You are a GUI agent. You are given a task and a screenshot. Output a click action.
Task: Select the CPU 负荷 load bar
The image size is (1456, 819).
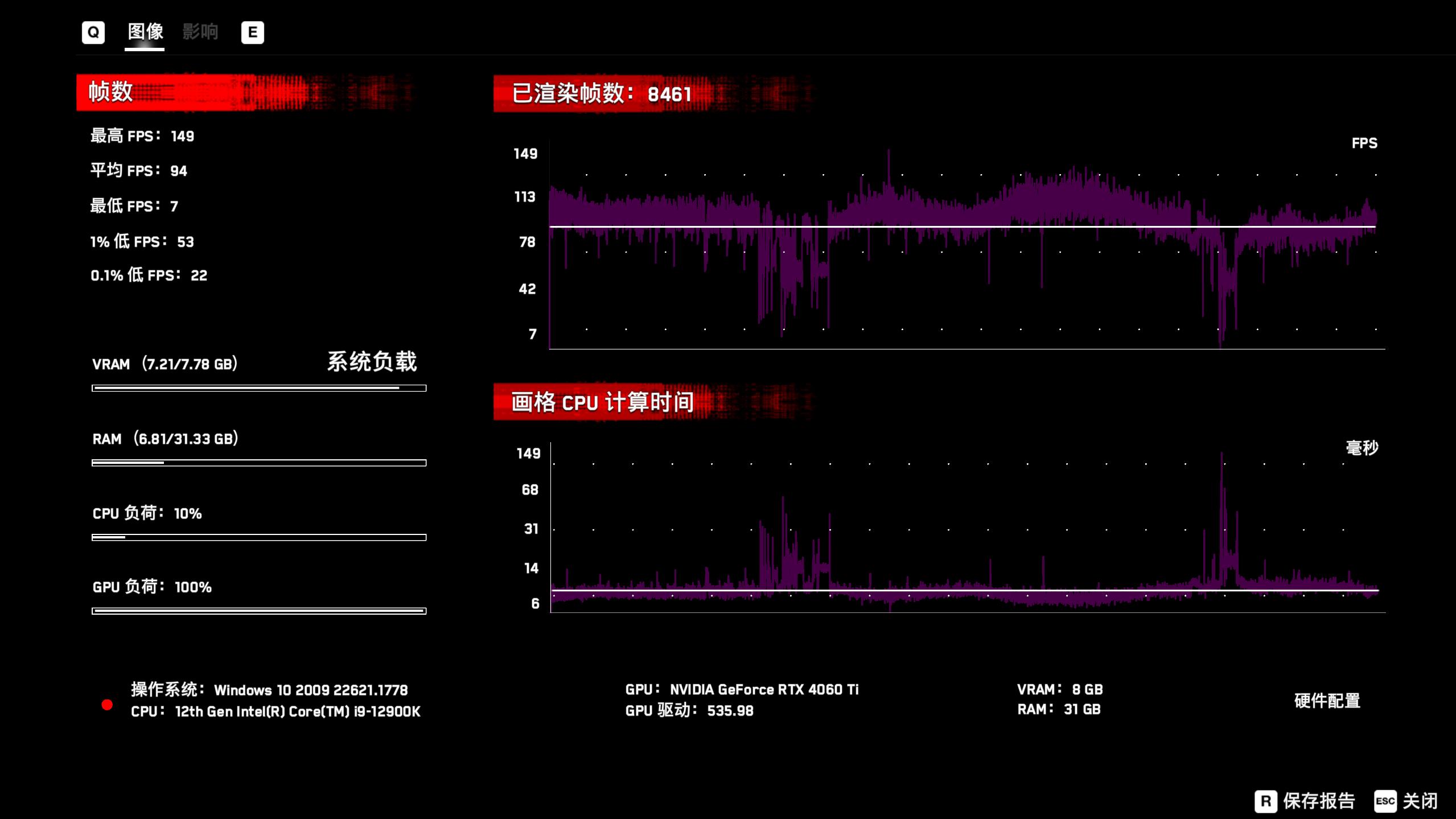[x=259, y=537]
